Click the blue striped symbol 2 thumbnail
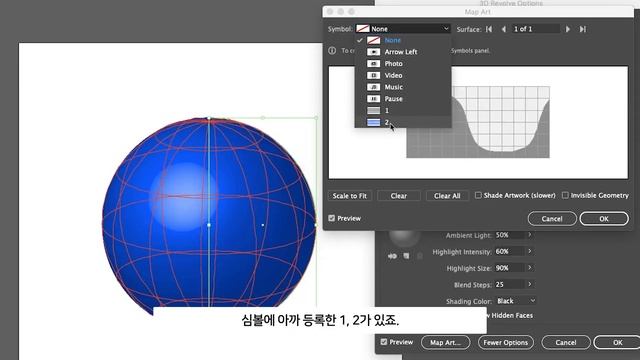Screen dimensions: 640x360 click(x=373, y=122)
